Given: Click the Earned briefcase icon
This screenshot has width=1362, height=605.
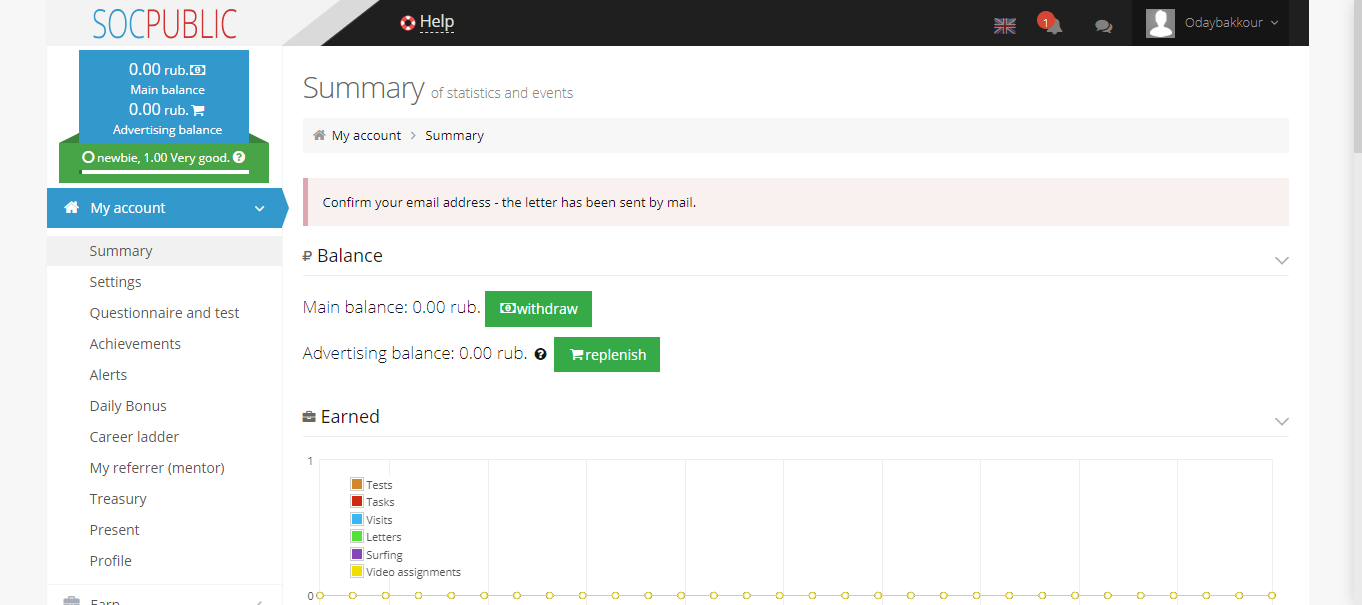Looking at the screenshot, I should click(x=309, y=417).
